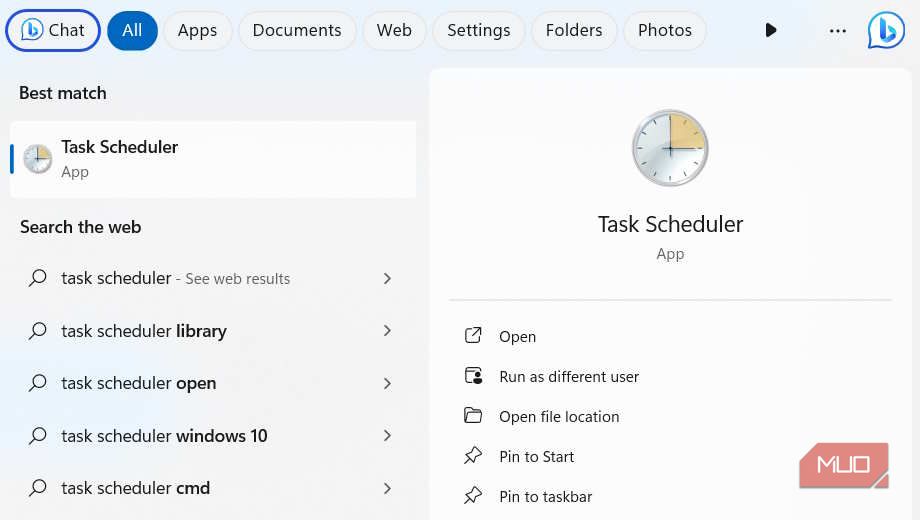Expand the 'task scheduler open' suggestion arrow
The height and width of the screenshot is (520, 920).
coord(387,383)
